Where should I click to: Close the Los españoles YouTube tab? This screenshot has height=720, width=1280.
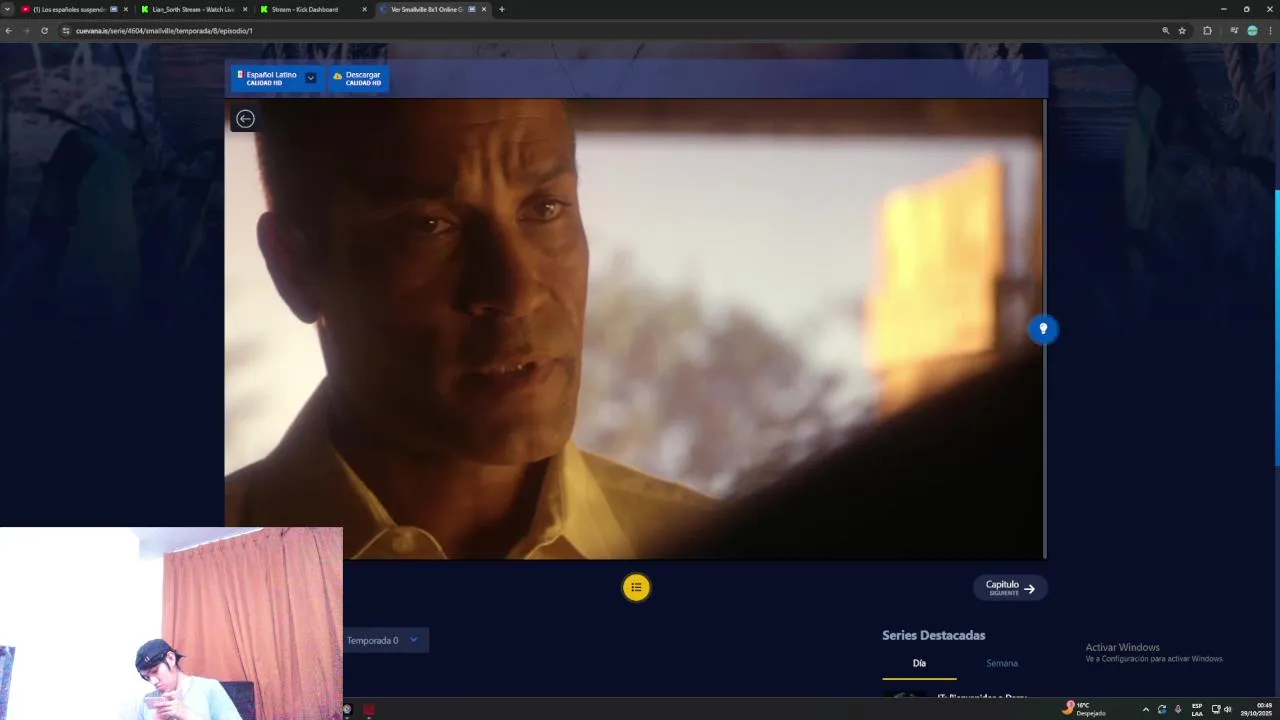click(125, 9)
